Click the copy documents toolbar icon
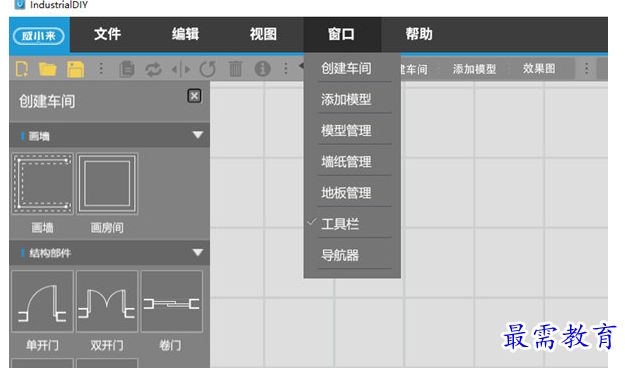Viewport: 625px width, 368px height. 127,69
